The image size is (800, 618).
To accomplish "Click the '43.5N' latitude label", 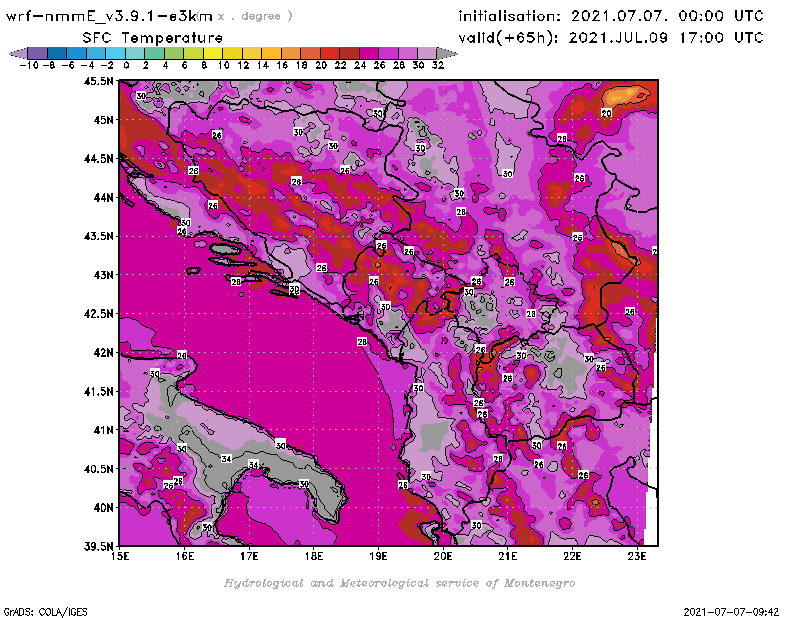I will pyautogui.click(x=98, y=236).
